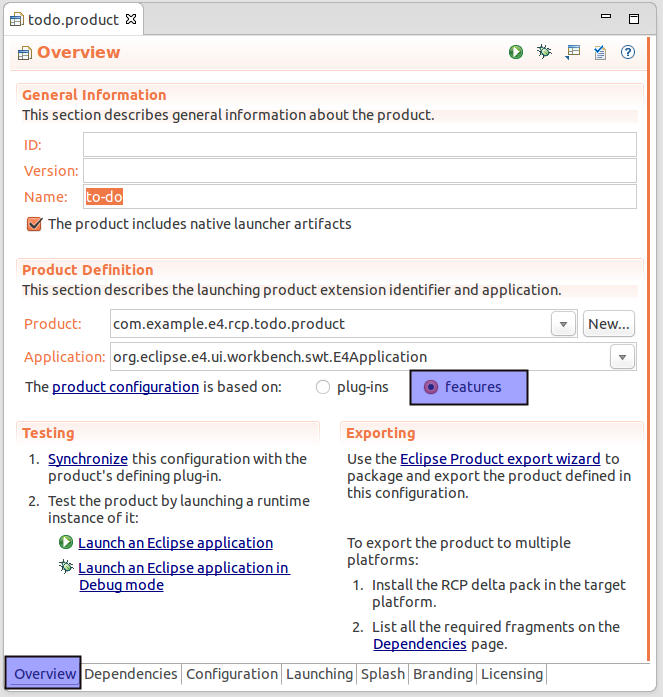Click into the ID text field
The height and width of the screenshot is (697, 663).
pos(360,145)
